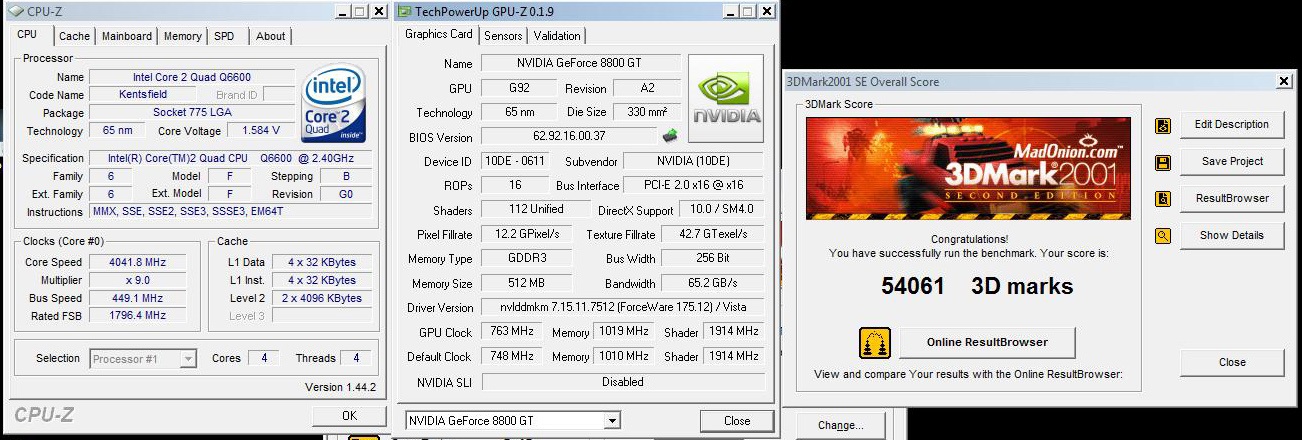Click the BIOS Version value 62.92.16.00.37
Image resolution: width=1302 pixels, height=440 pixels.
pyautogui.click(x=569, y=137)
